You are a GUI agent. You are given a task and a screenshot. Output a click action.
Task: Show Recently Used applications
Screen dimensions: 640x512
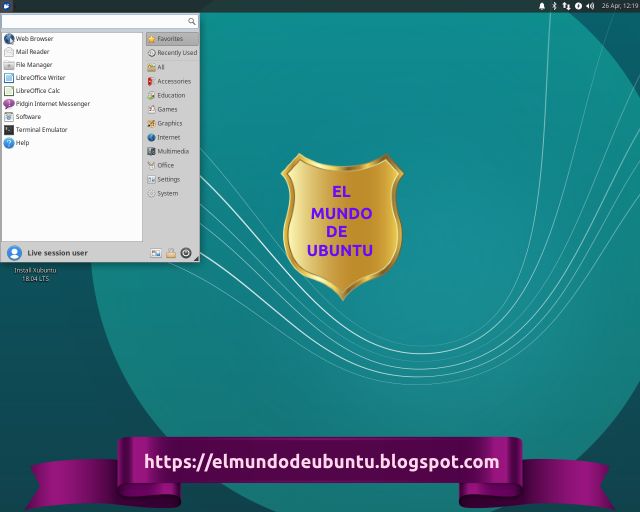pos(172,53)
